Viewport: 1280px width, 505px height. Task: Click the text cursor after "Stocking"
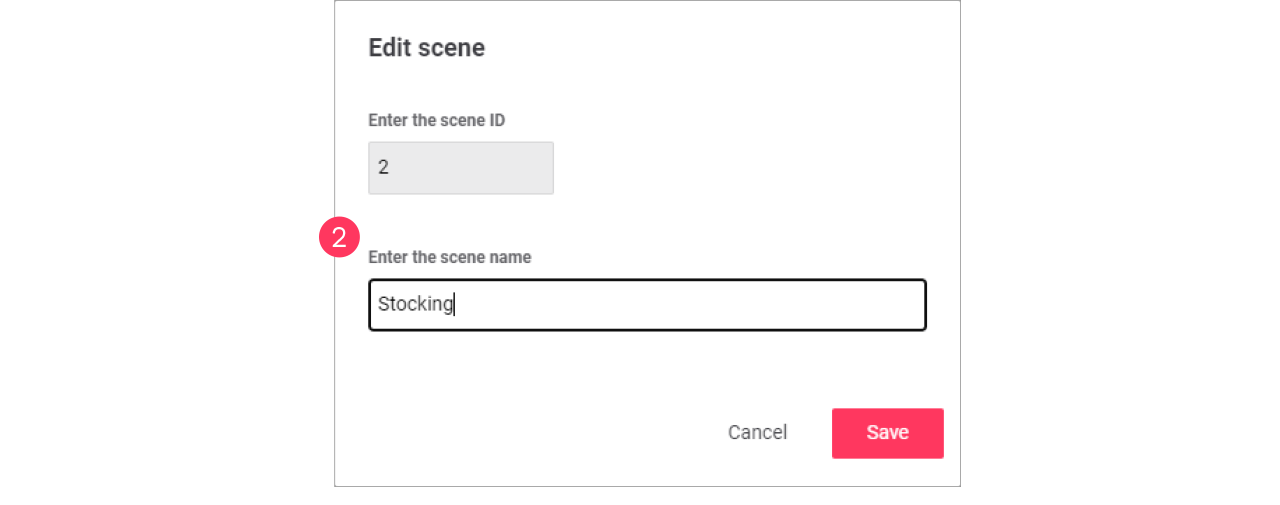[x=455, y=305]
